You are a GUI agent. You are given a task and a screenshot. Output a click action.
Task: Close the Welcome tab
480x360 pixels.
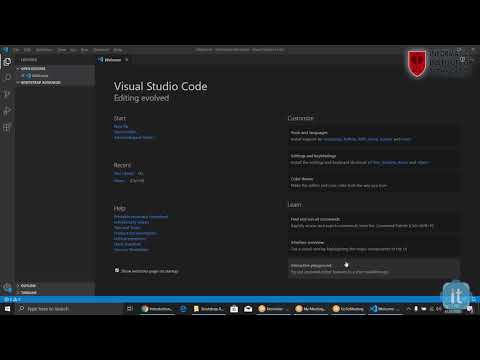127,60
